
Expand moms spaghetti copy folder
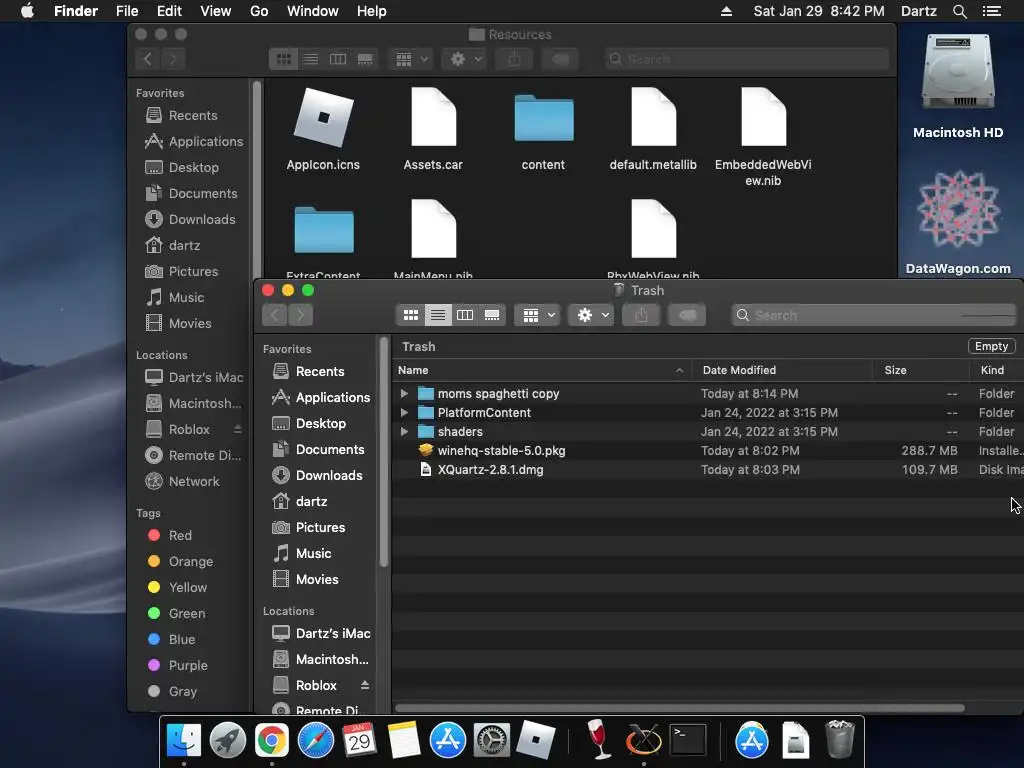click(404, 394)
